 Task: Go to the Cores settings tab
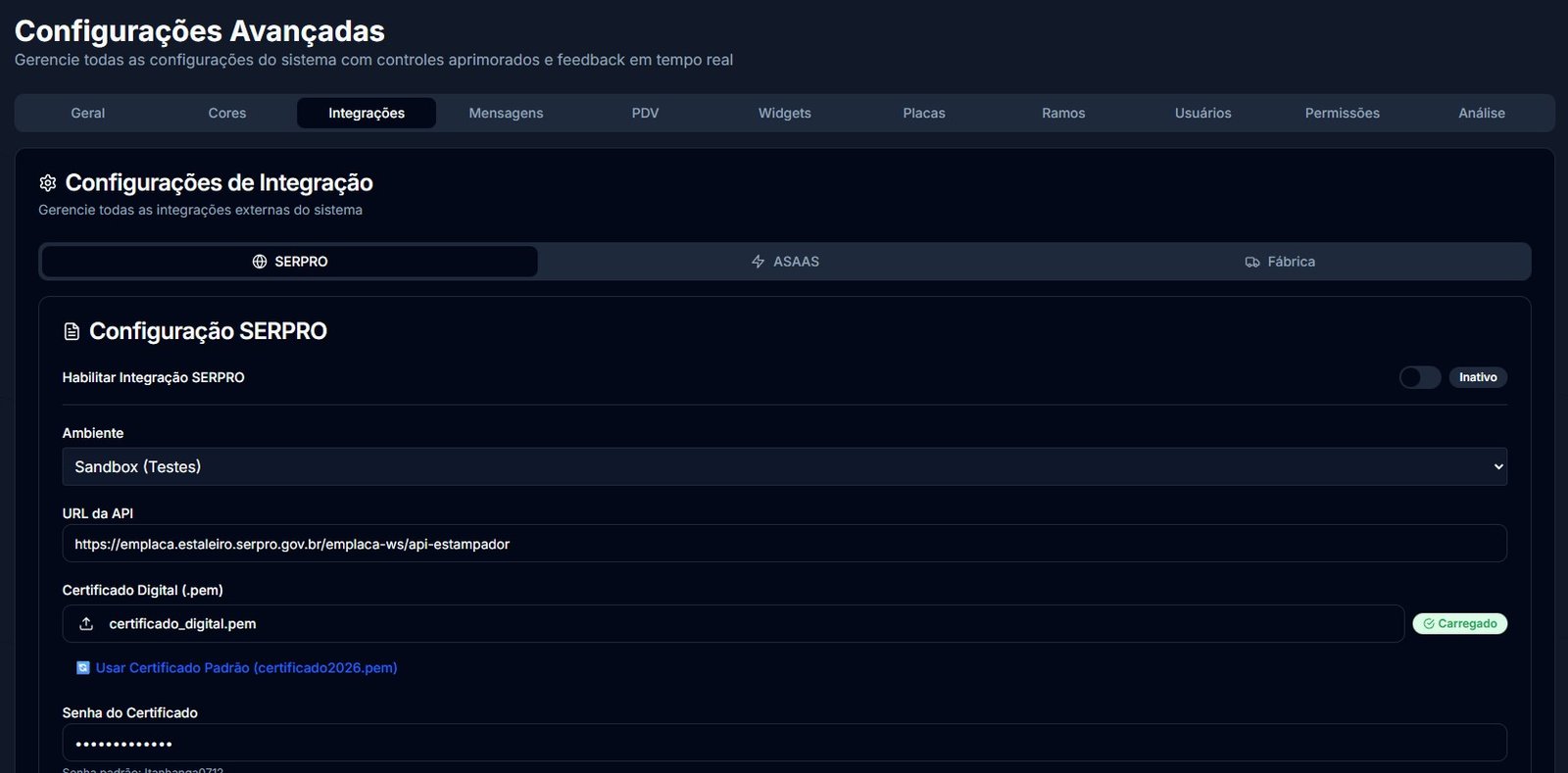[227, 114]
